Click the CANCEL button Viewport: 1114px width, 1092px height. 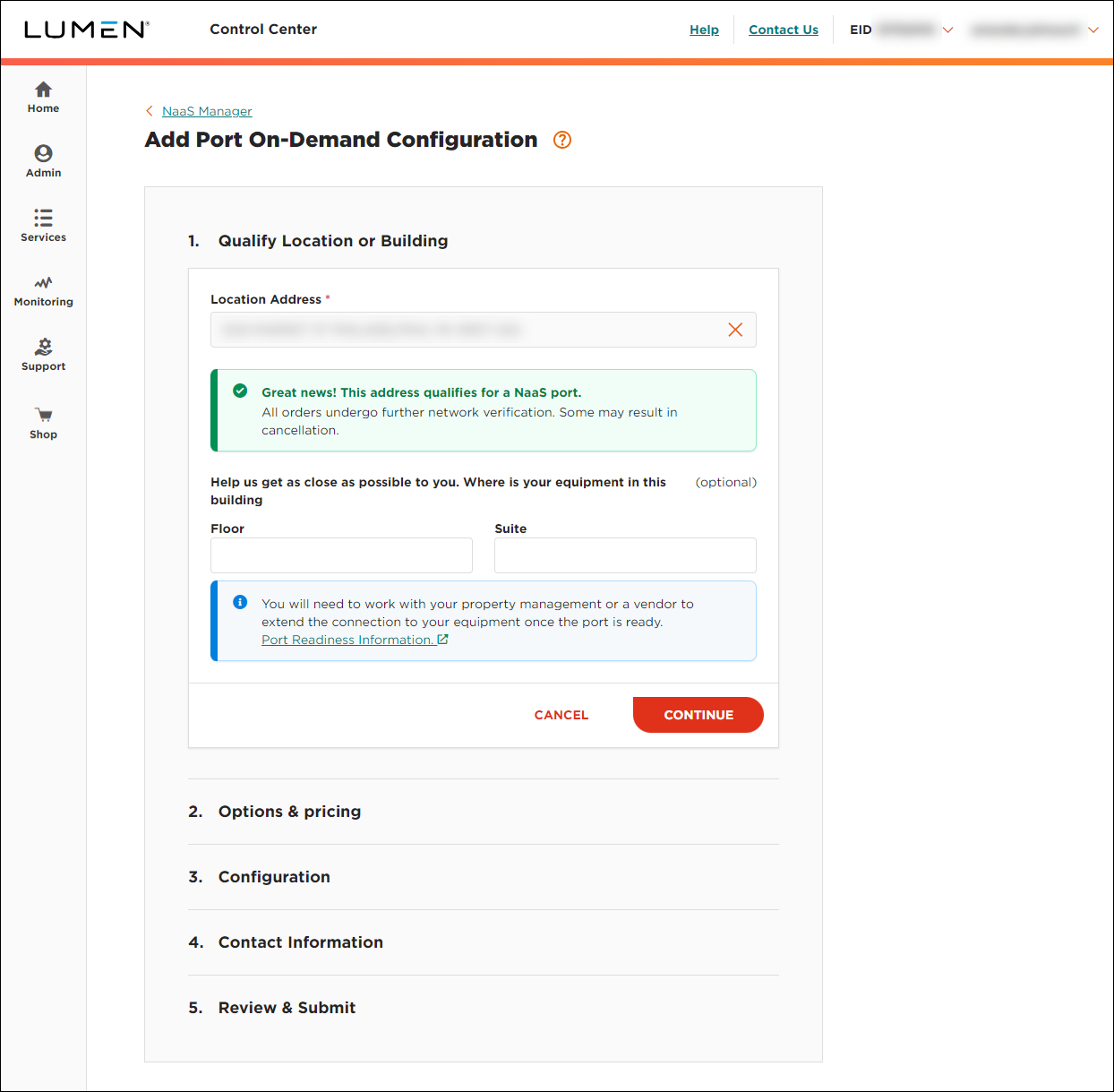(x=561, y=715)
